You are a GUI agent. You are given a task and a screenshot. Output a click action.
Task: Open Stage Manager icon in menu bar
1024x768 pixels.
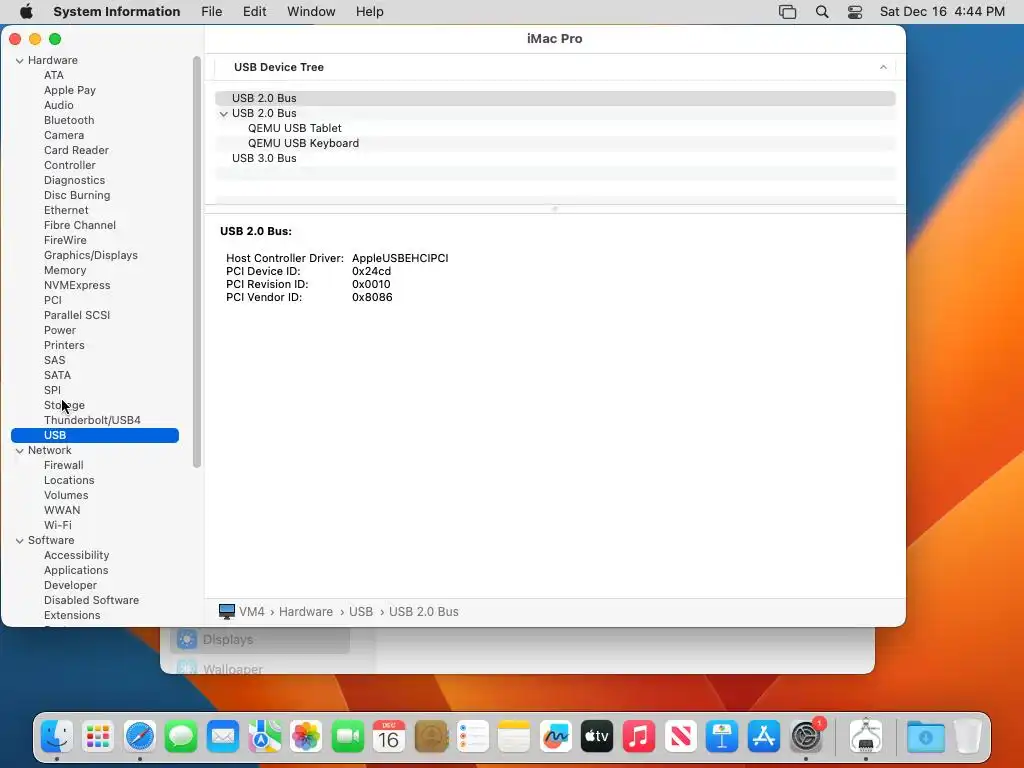pos(788,12)
